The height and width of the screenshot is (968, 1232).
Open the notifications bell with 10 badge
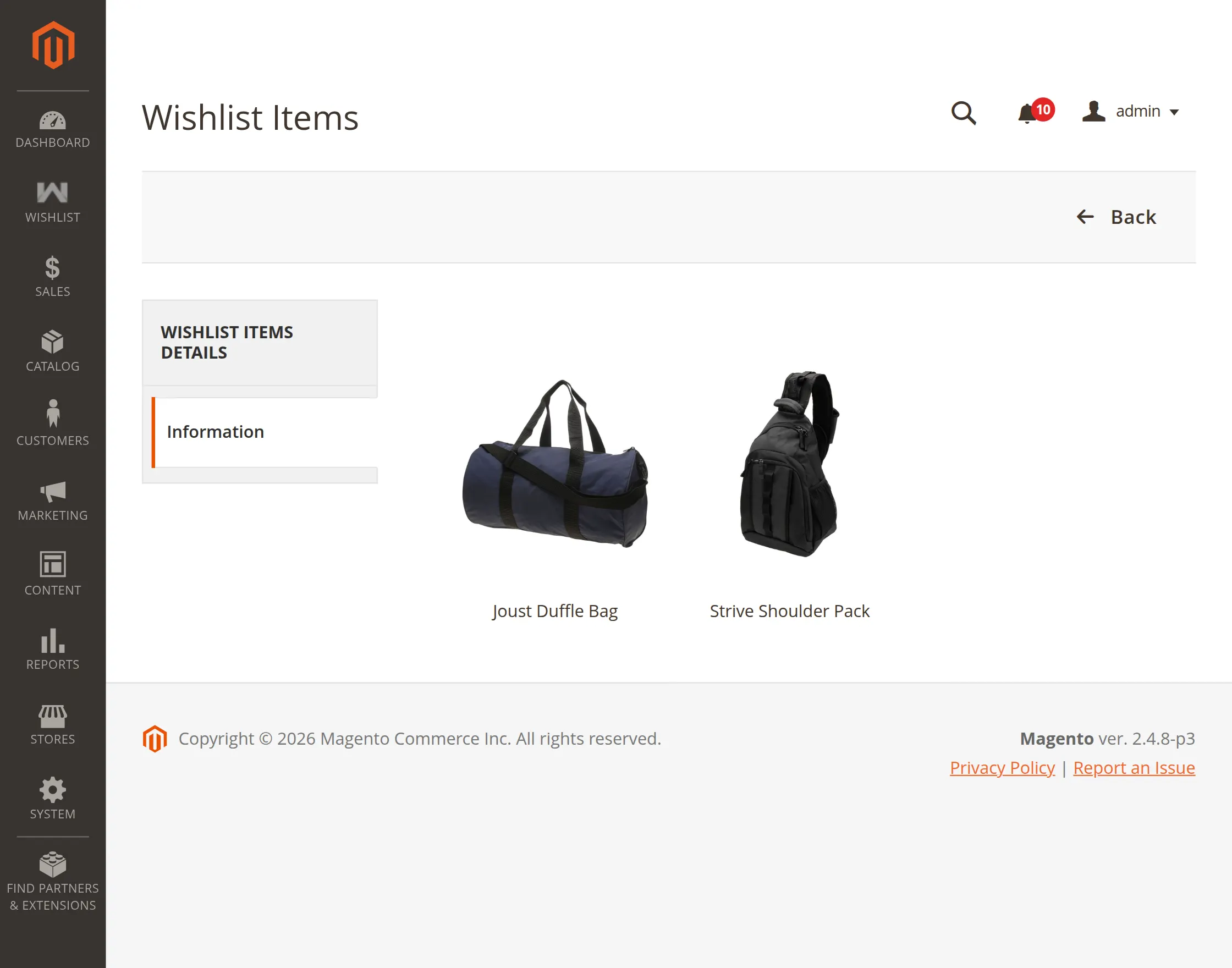pos(1028,113)
